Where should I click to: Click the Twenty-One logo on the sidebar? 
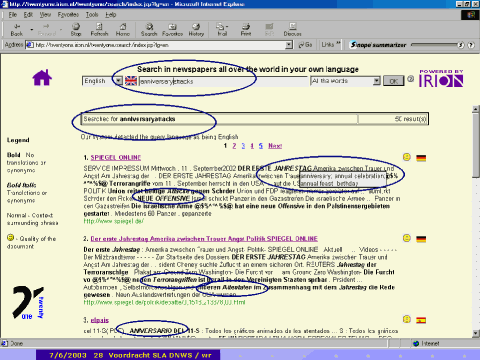[28, 302]
